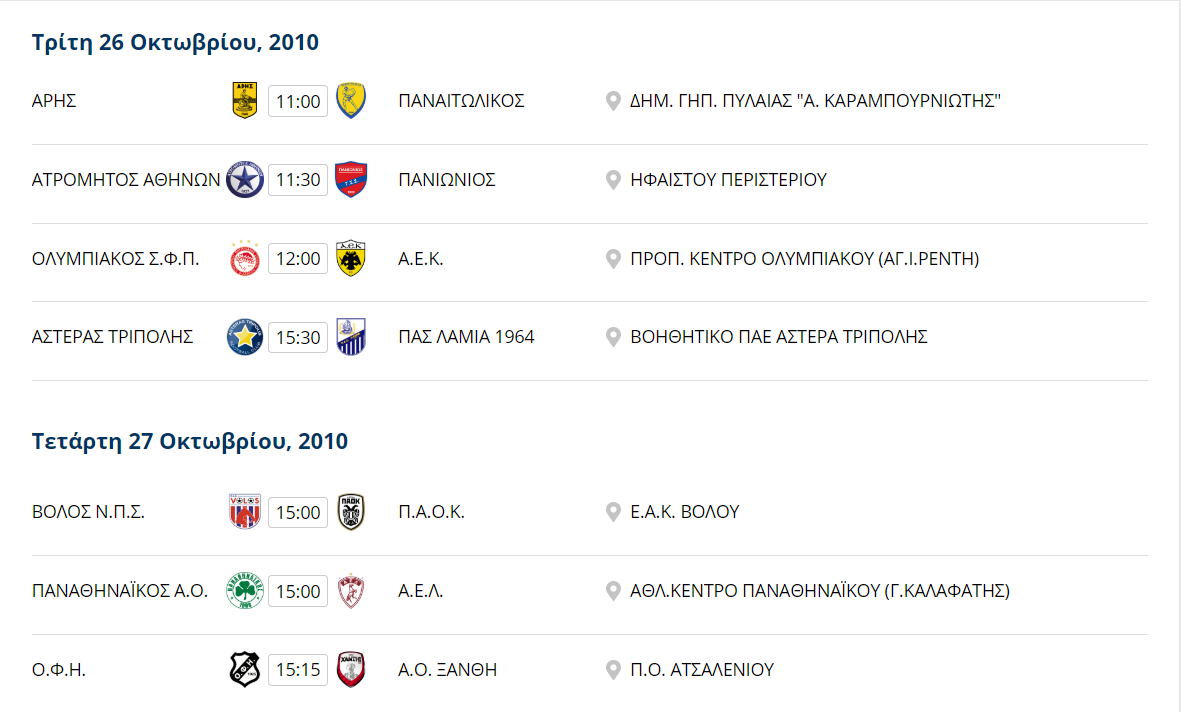Click the Ο.Φ.Η. black-white crest
Screen dimensions: 1181x712
(x=245, y=669)
